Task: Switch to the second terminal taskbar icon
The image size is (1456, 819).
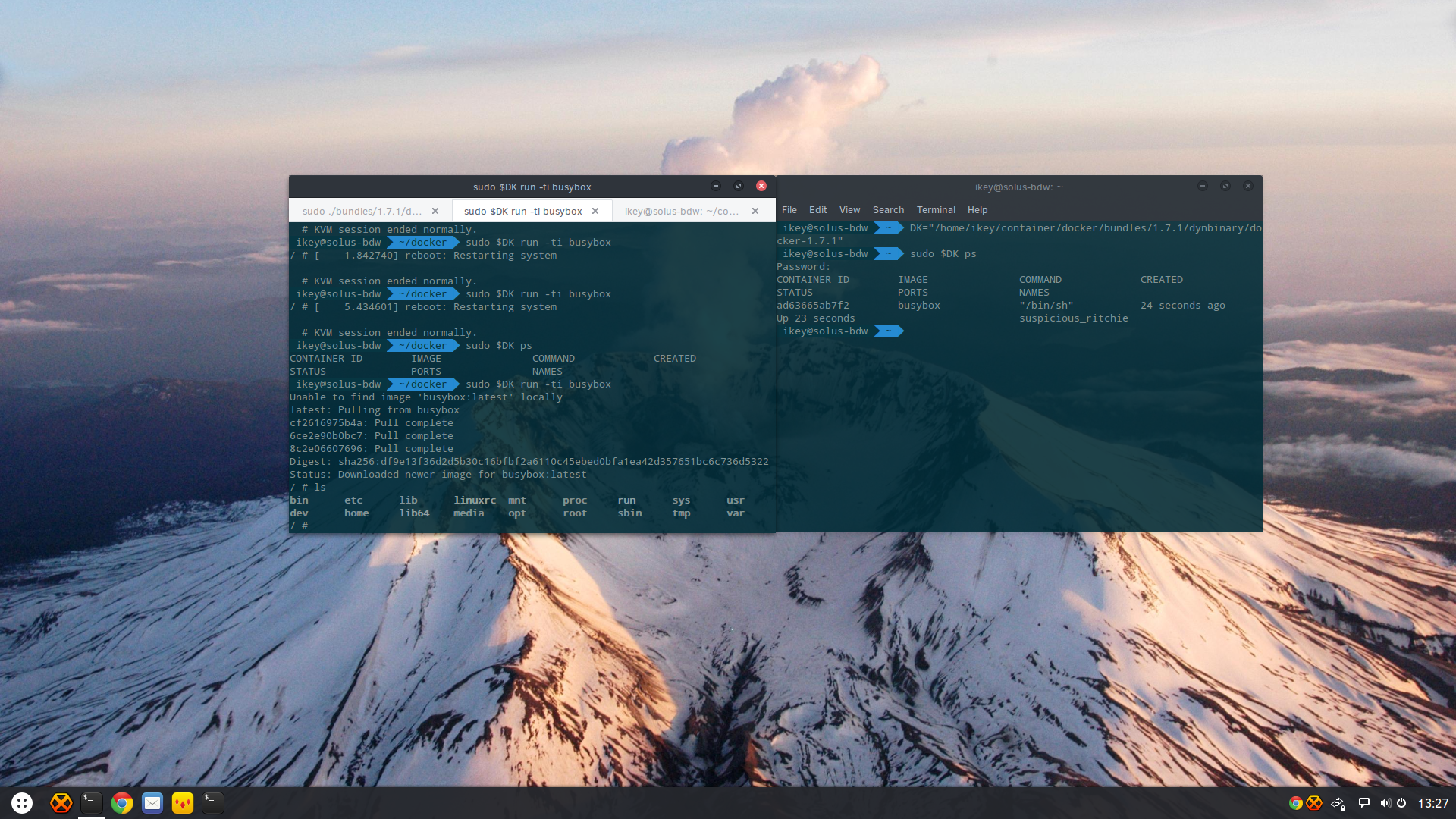Action: (x=213, y=803)
